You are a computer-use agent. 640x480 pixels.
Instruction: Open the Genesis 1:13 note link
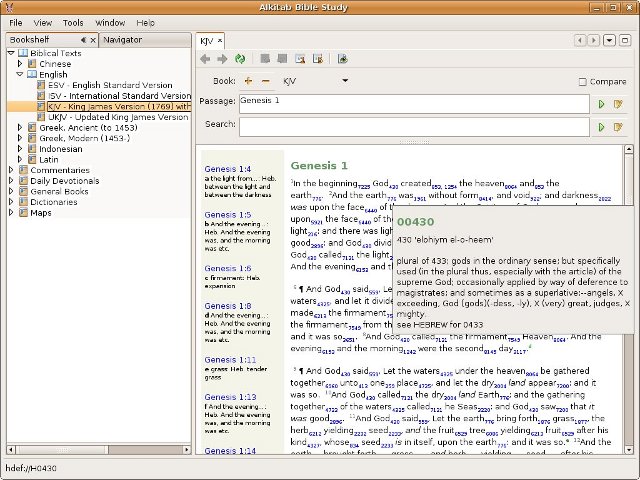tap(230, 397)
